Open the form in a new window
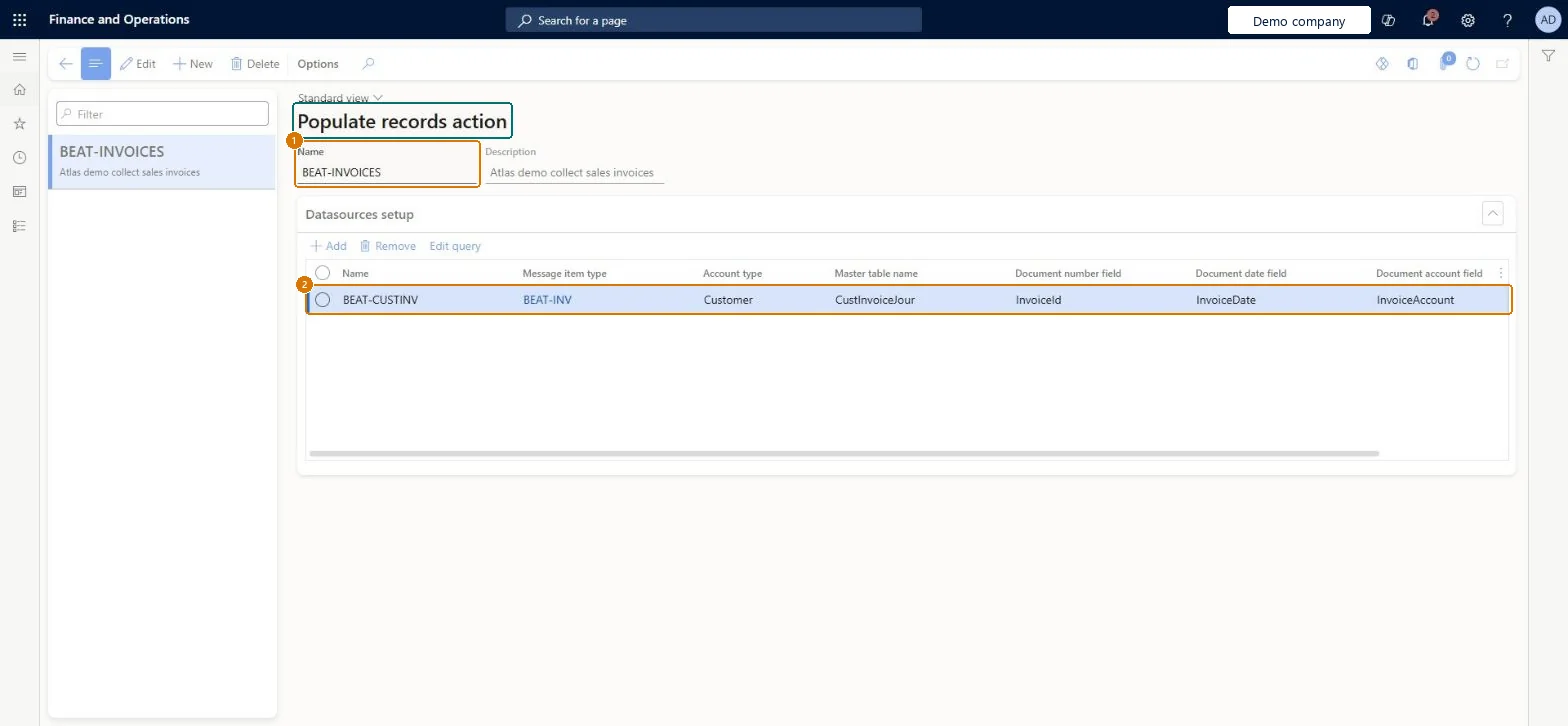The image size is (1568, 726). (x=1502, y=64)
